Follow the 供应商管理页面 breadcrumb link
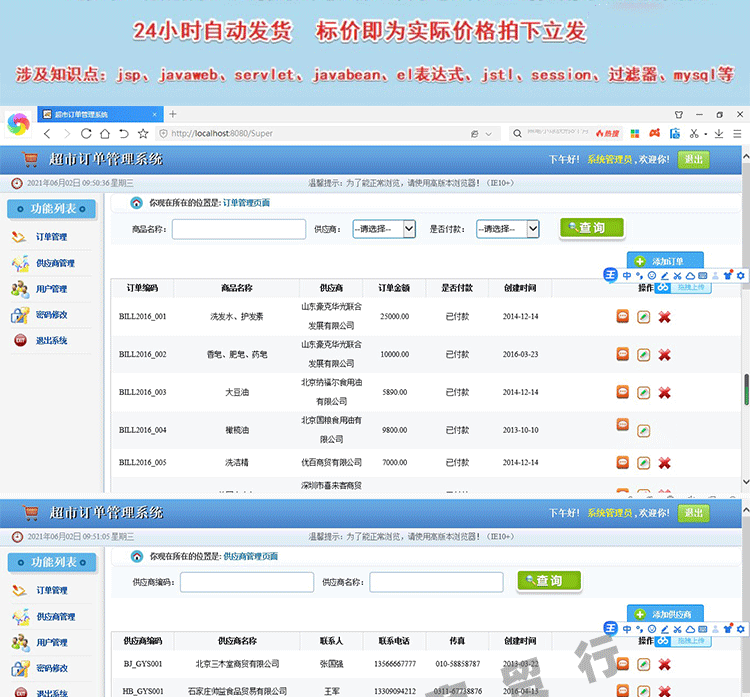 [251, 556]
